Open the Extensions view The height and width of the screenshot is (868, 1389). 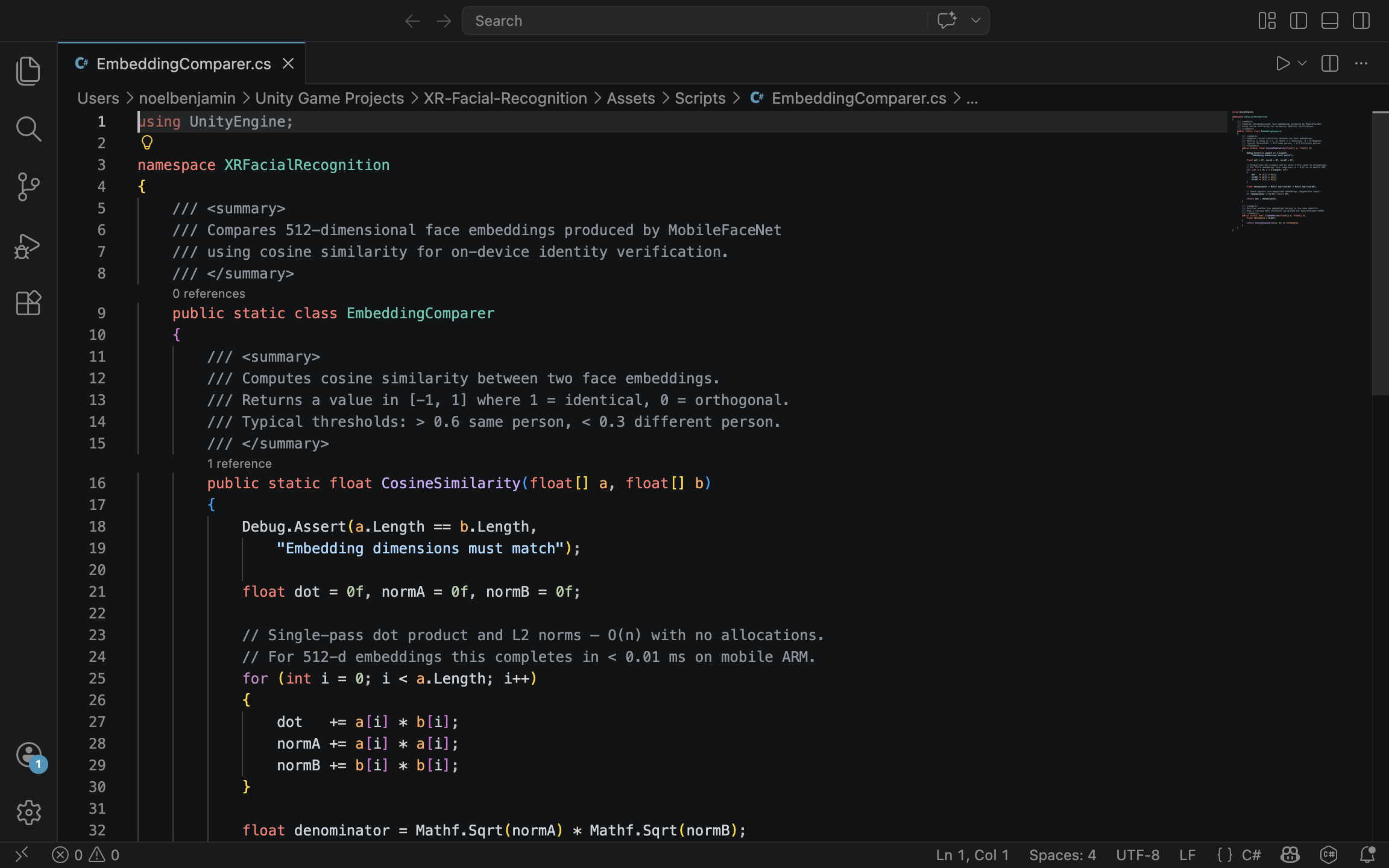coord(28,303)
